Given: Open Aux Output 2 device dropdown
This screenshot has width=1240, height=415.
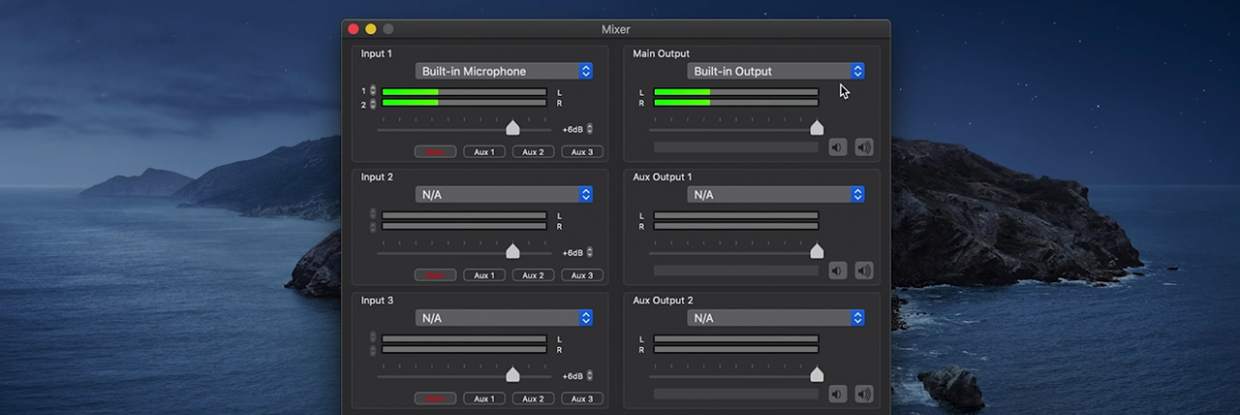Looking at the screenshot, I should pyautogui.click(x=776, y=318).
